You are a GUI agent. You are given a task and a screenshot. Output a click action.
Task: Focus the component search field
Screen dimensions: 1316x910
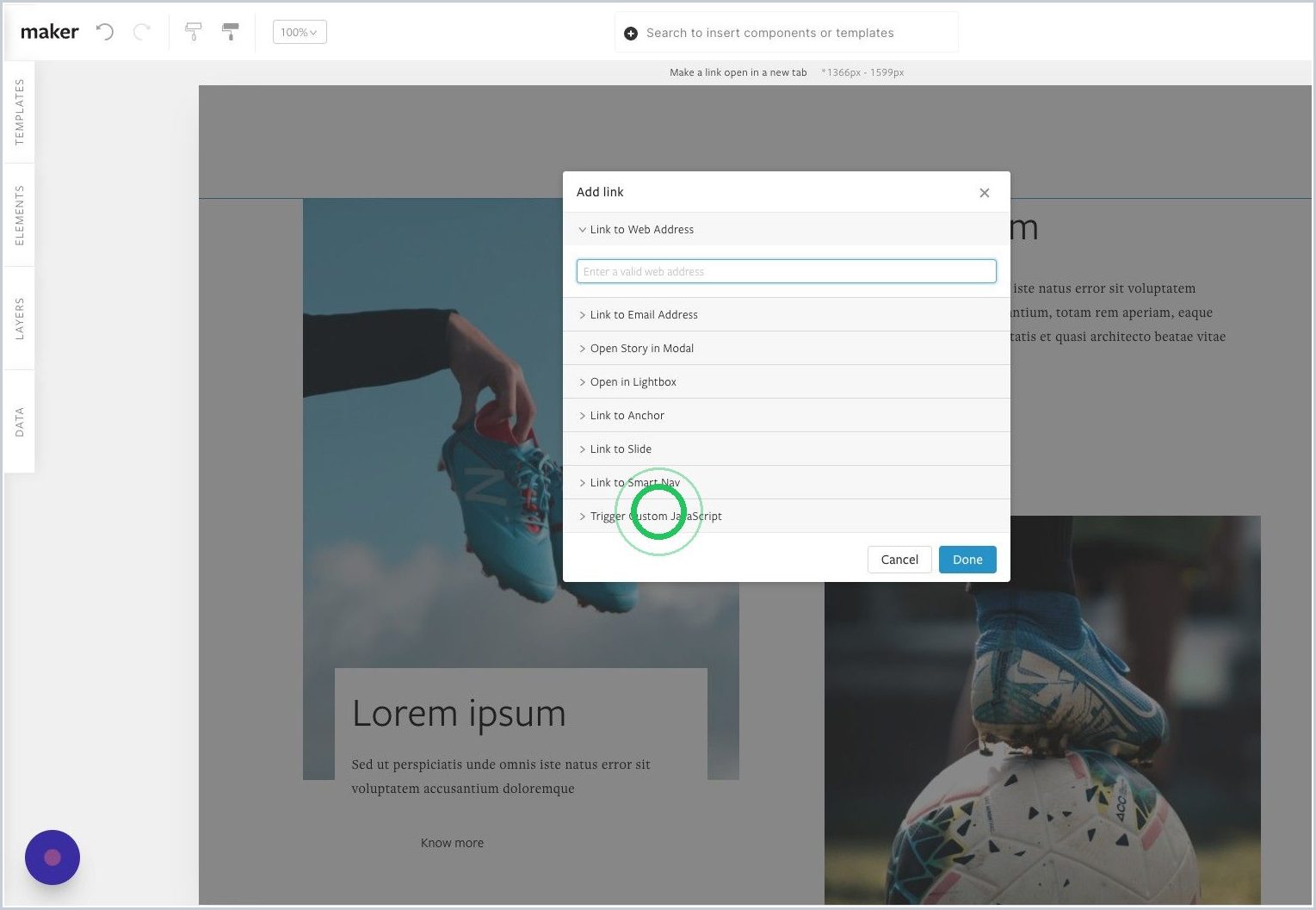click(x=786, y=33)
